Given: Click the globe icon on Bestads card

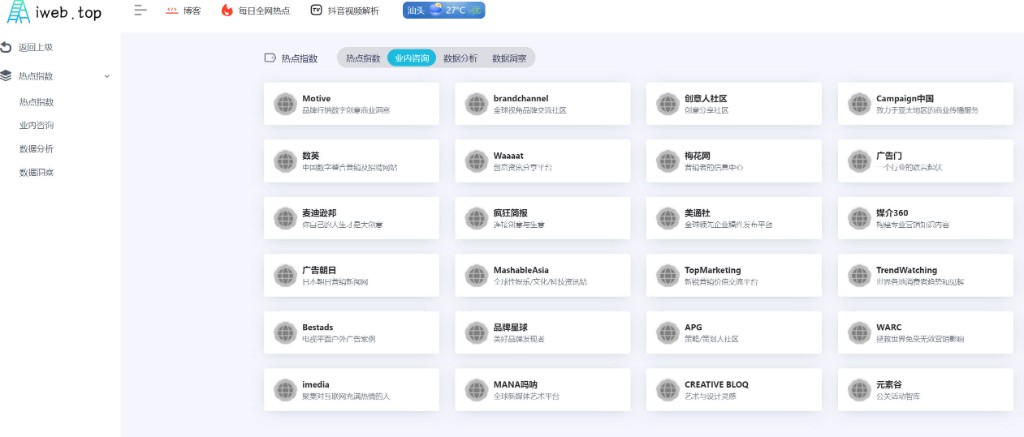Looking at the screenshot, I should point(285,332).
